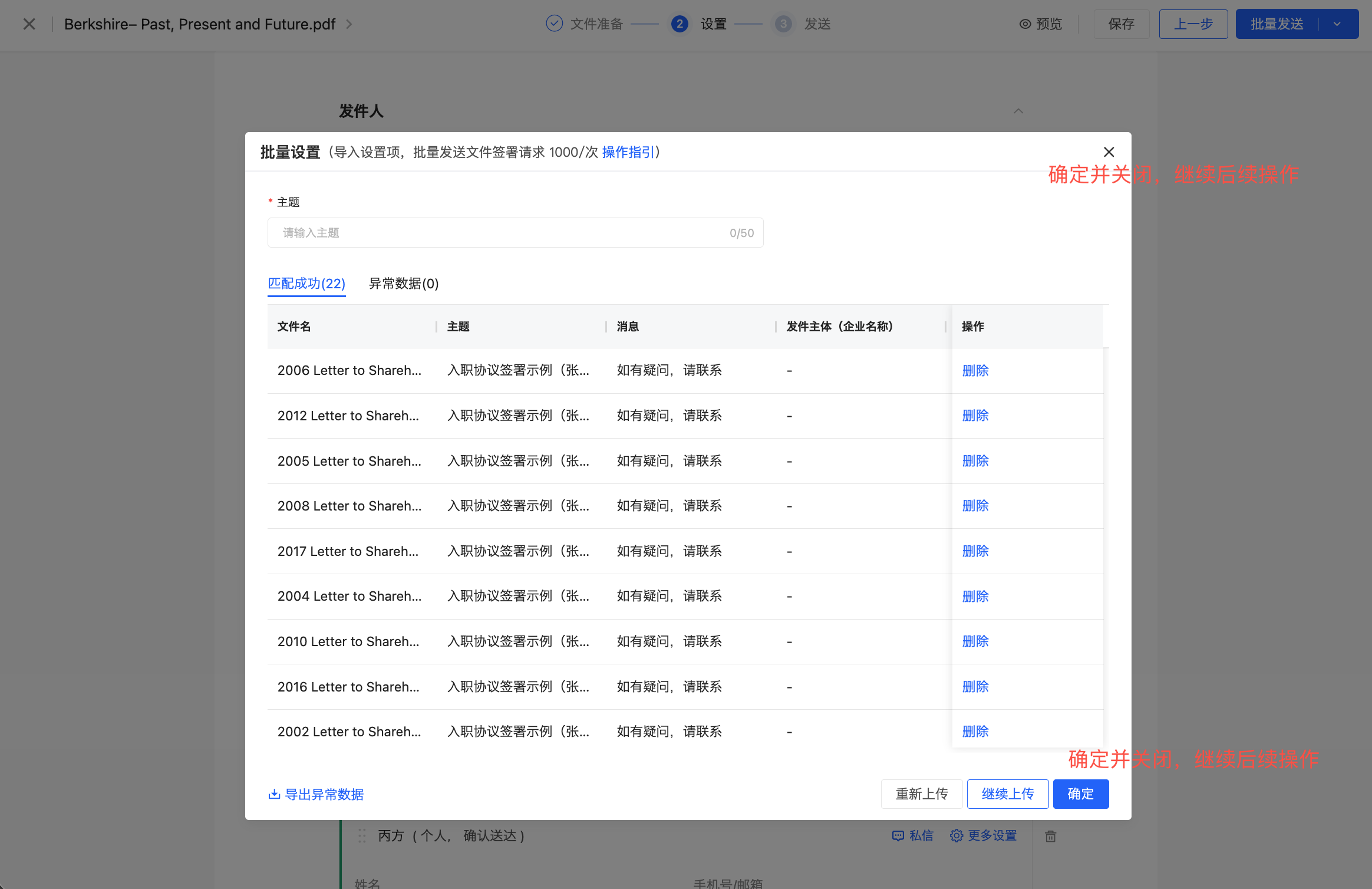Click the 继续上传 button

tap(1007, 794)
